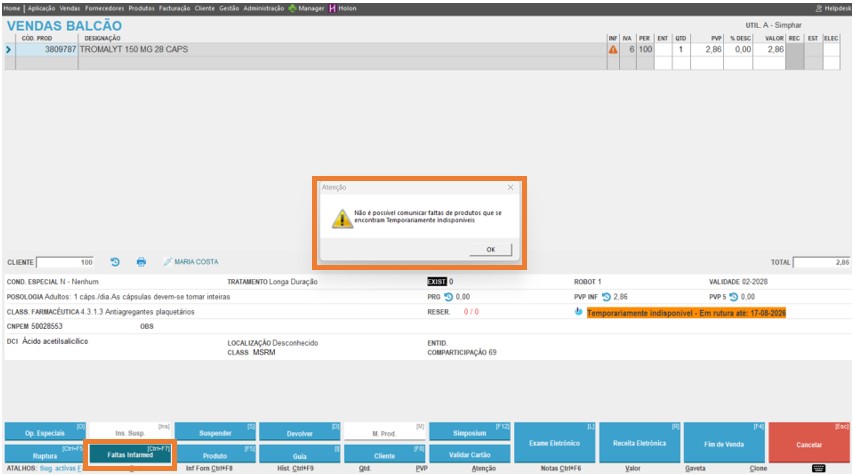The image size is (853, 476).
Task: Open the Cliente menu in top bar
Action: (205, 8)
